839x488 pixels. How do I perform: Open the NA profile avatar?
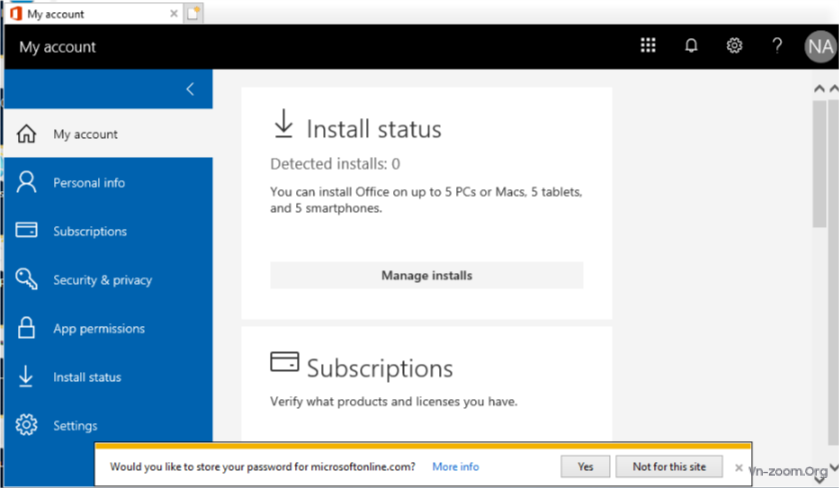820,47
